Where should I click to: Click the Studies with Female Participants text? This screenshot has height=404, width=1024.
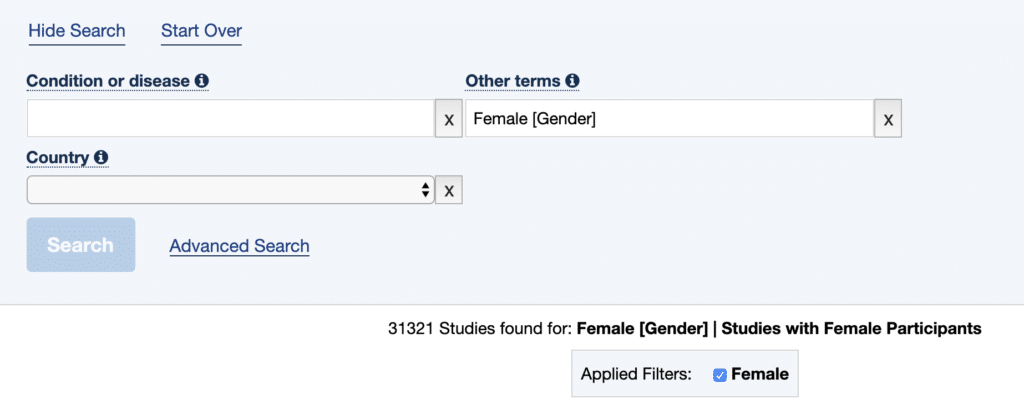coord(852,329)
